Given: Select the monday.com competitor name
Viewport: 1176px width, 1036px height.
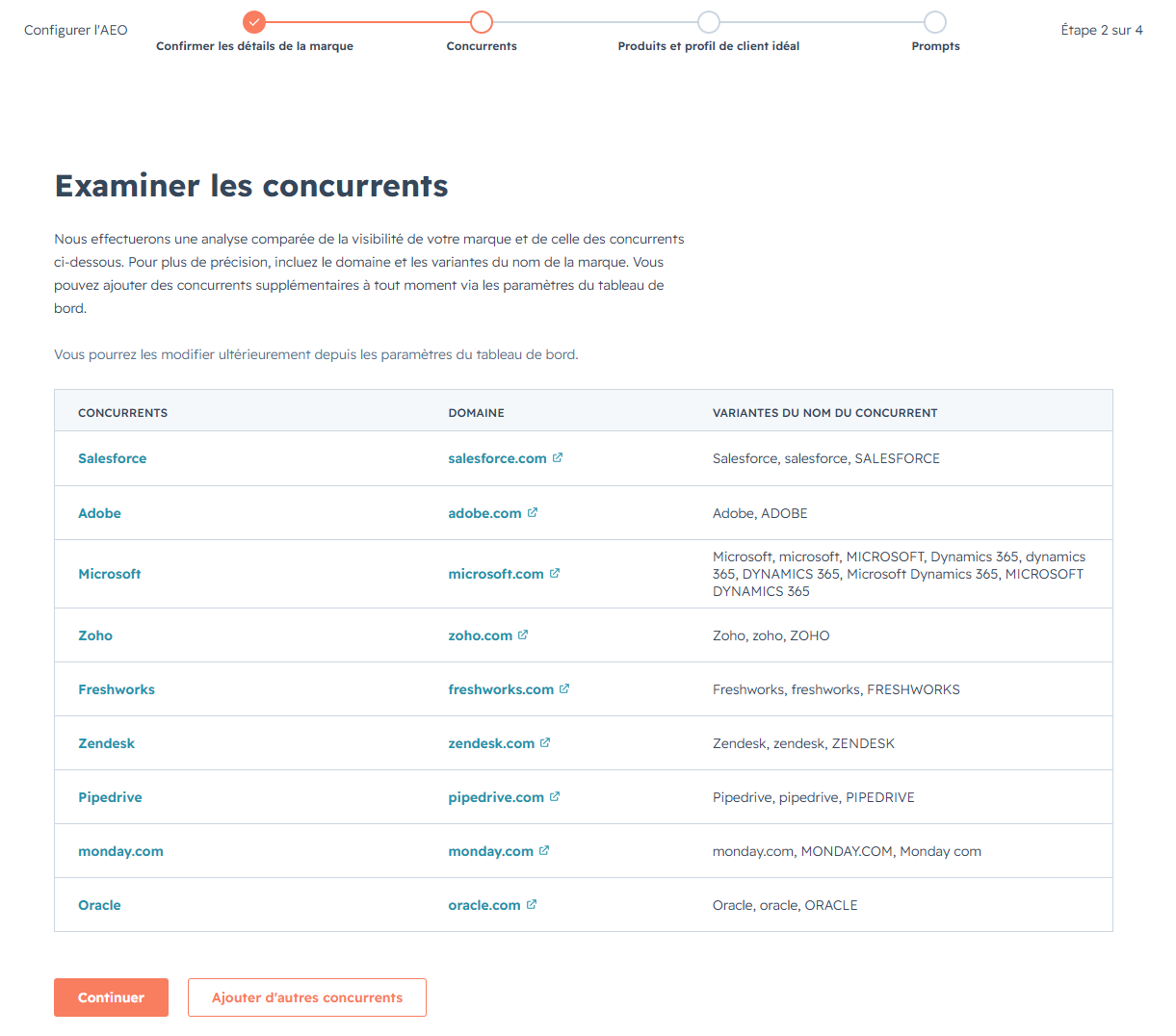Looking at the screenshot, I should coord(120,851).
